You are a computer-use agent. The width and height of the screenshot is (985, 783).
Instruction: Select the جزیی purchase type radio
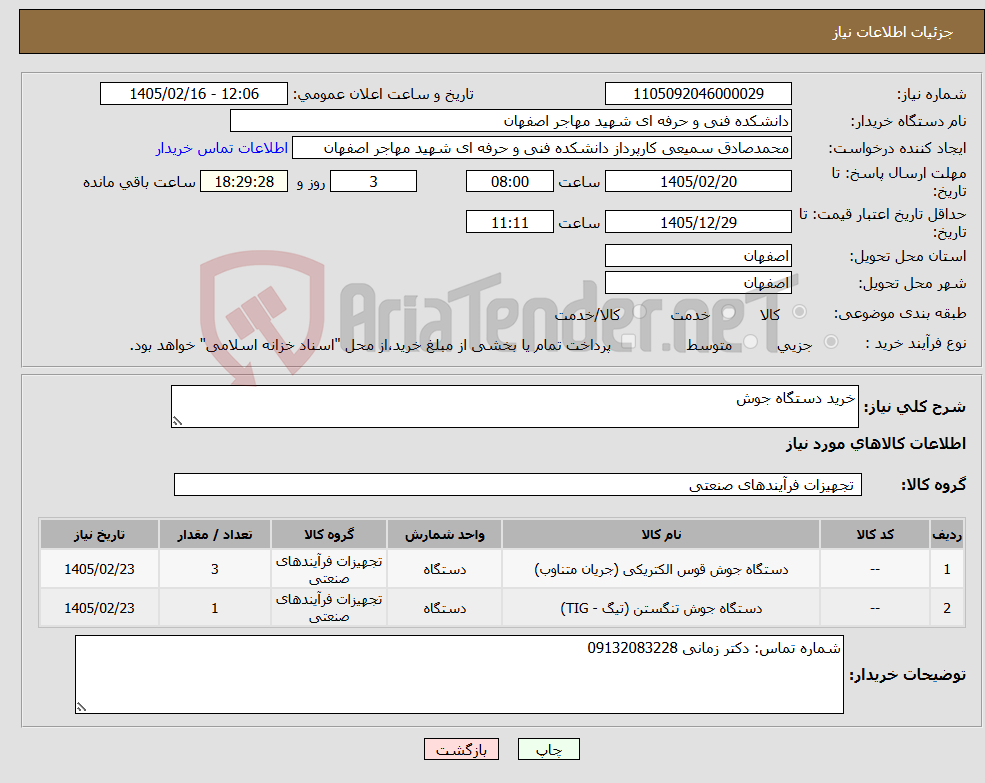830,341
